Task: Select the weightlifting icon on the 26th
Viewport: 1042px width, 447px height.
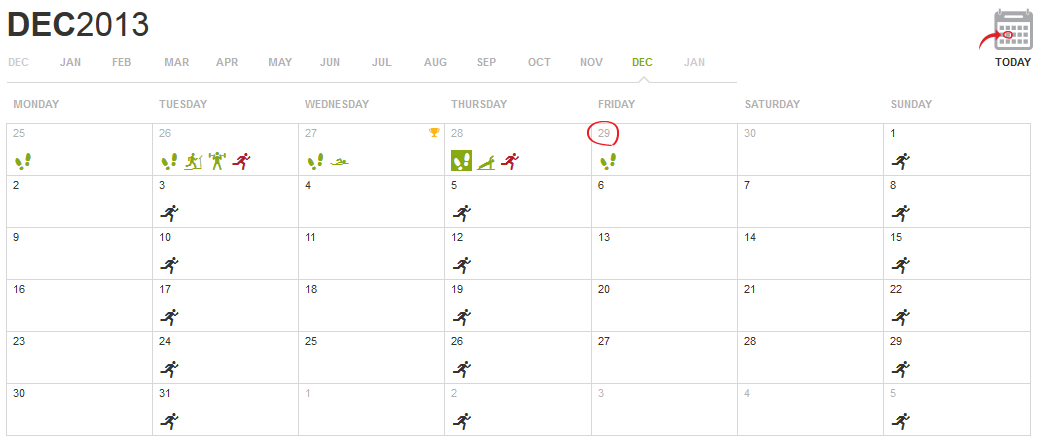Action: [x=217, y=160]
